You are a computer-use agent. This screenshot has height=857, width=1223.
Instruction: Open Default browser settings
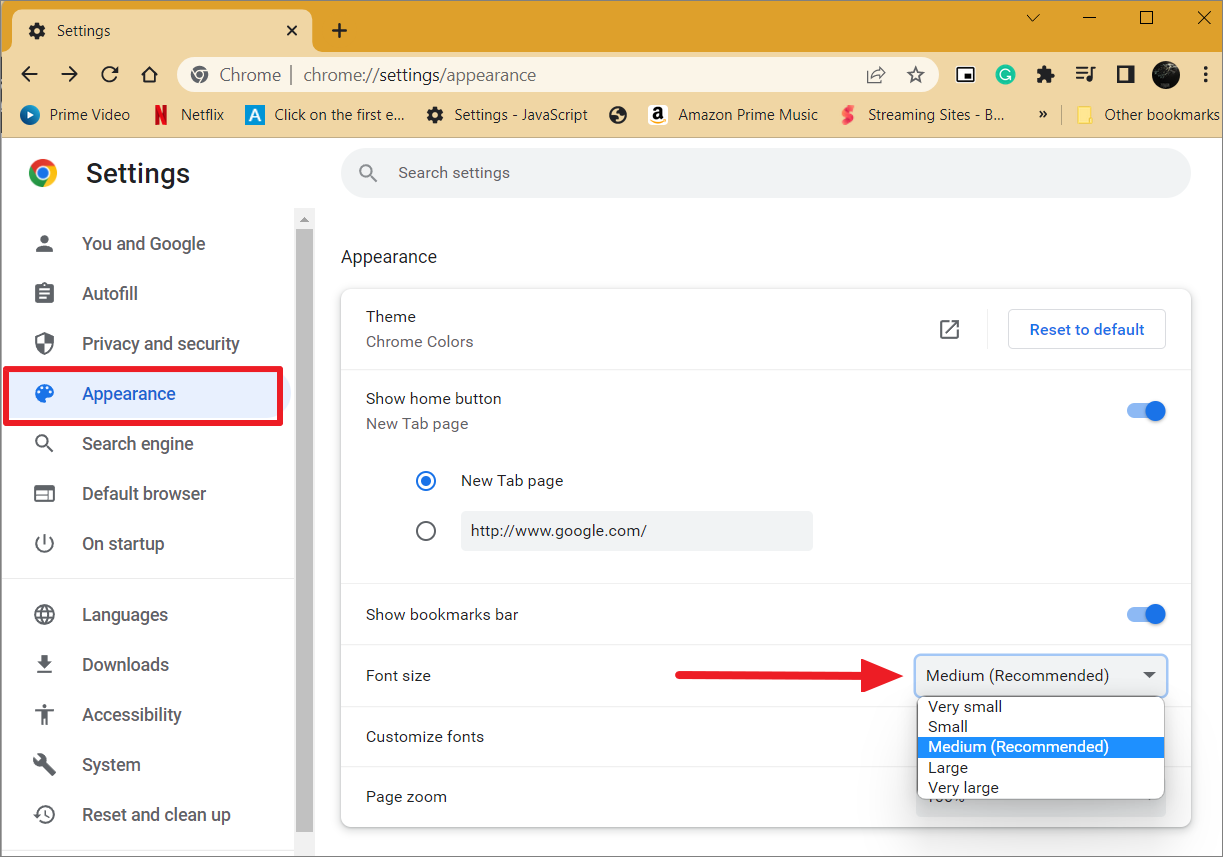(x=144, y=494)
